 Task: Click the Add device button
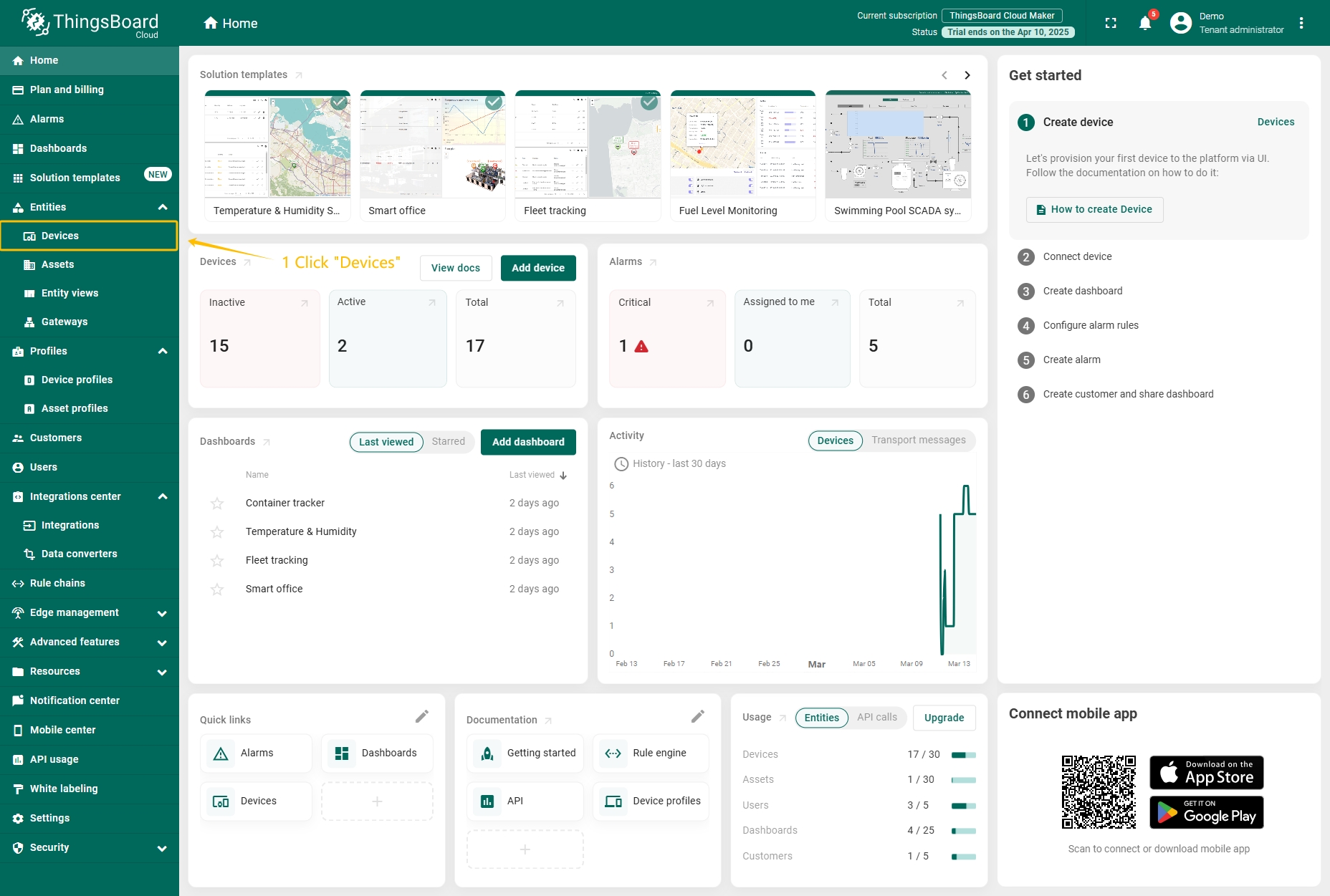[537, 268]
